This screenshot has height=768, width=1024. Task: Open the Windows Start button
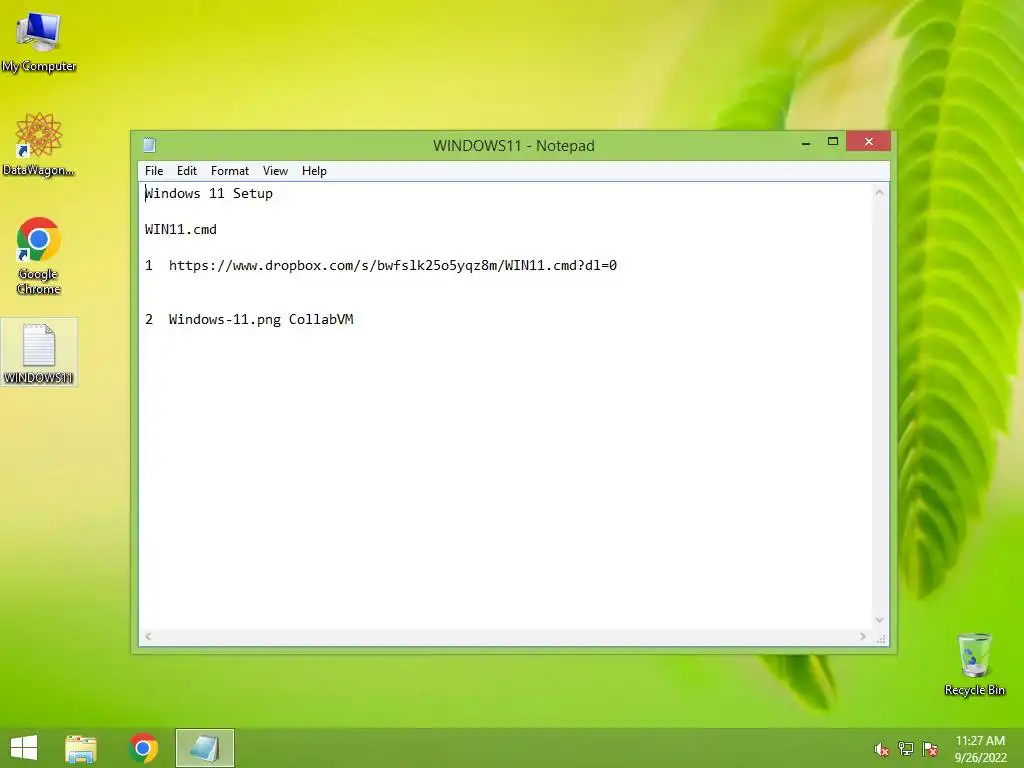[24, 748]
